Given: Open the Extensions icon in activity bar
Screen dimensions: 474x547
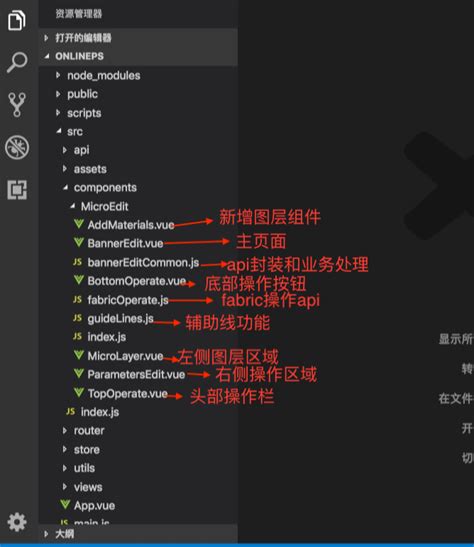Looking at the screenshot, I should pos(17,189).
